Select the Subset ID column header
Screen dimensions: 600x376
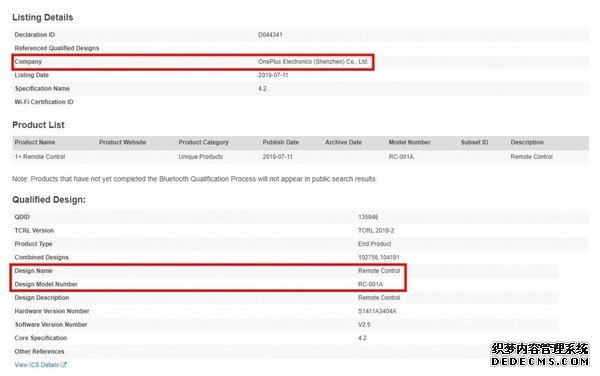pyautogui.click(x=474, y=142)
